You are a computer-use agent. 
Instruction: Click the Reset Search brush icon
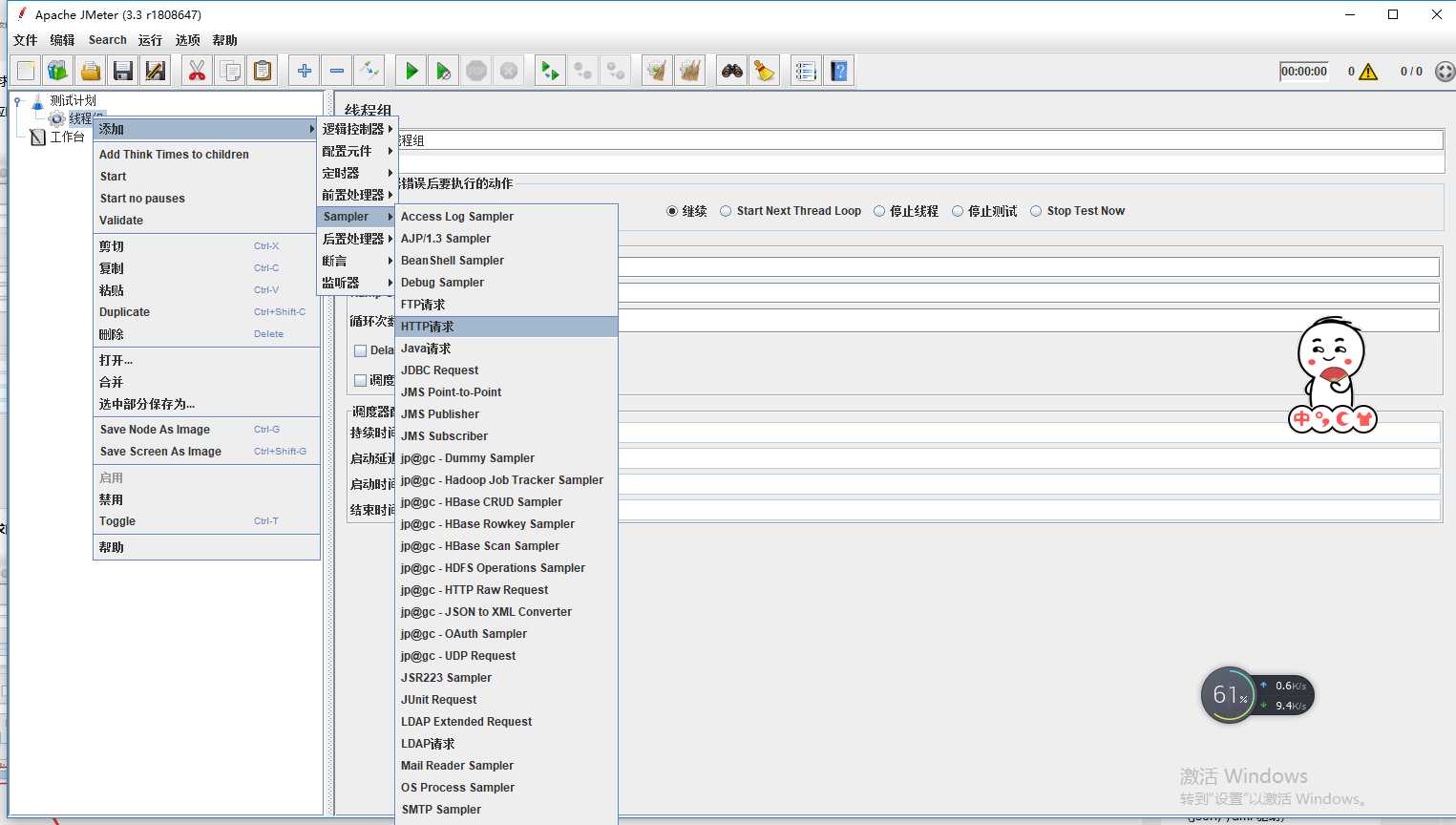tap(765, 71)
